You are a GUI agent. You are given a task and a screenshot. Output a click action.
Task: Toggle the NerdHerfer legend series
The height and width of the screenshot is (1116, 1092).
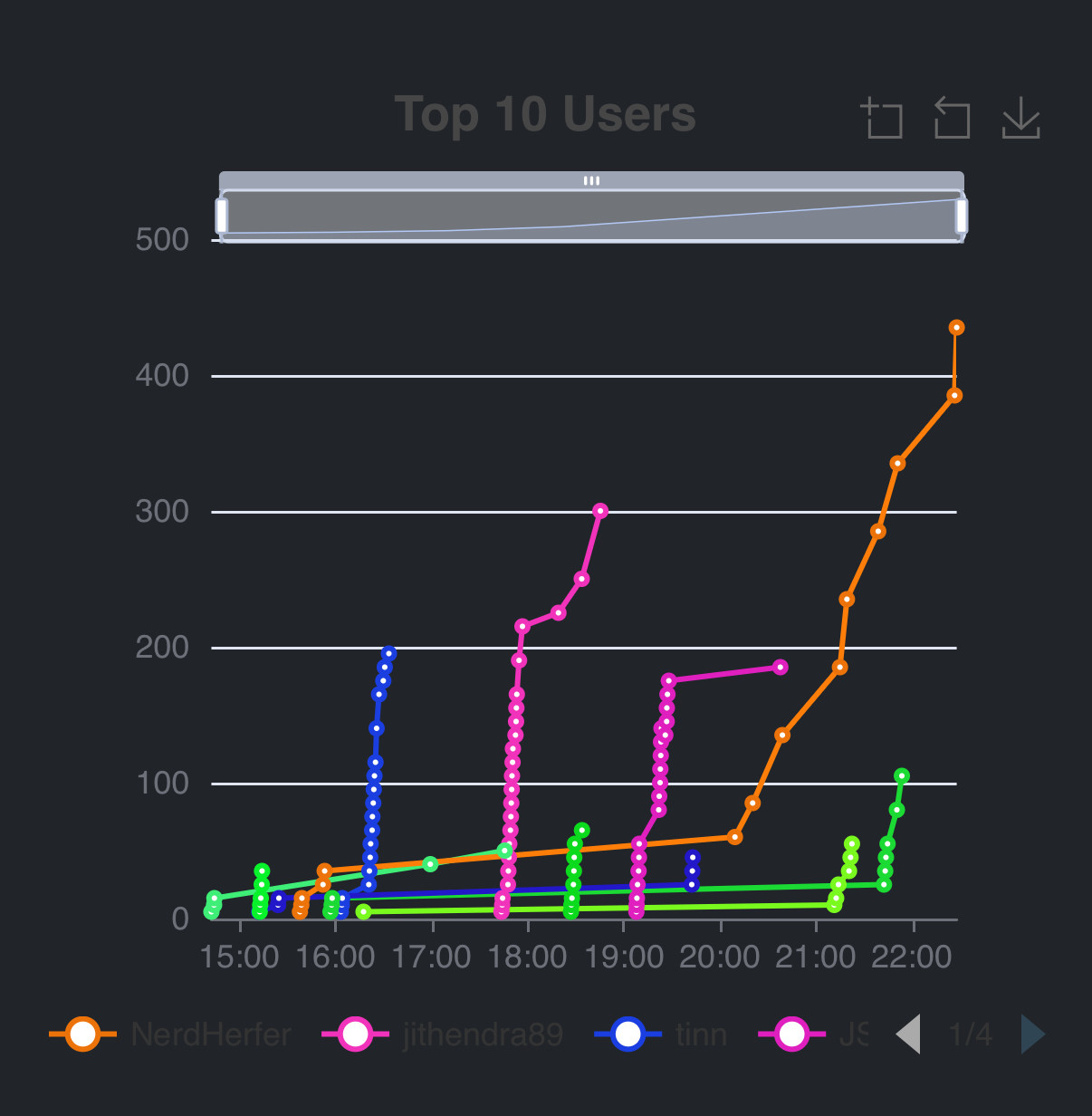(x=170, y=1034)
